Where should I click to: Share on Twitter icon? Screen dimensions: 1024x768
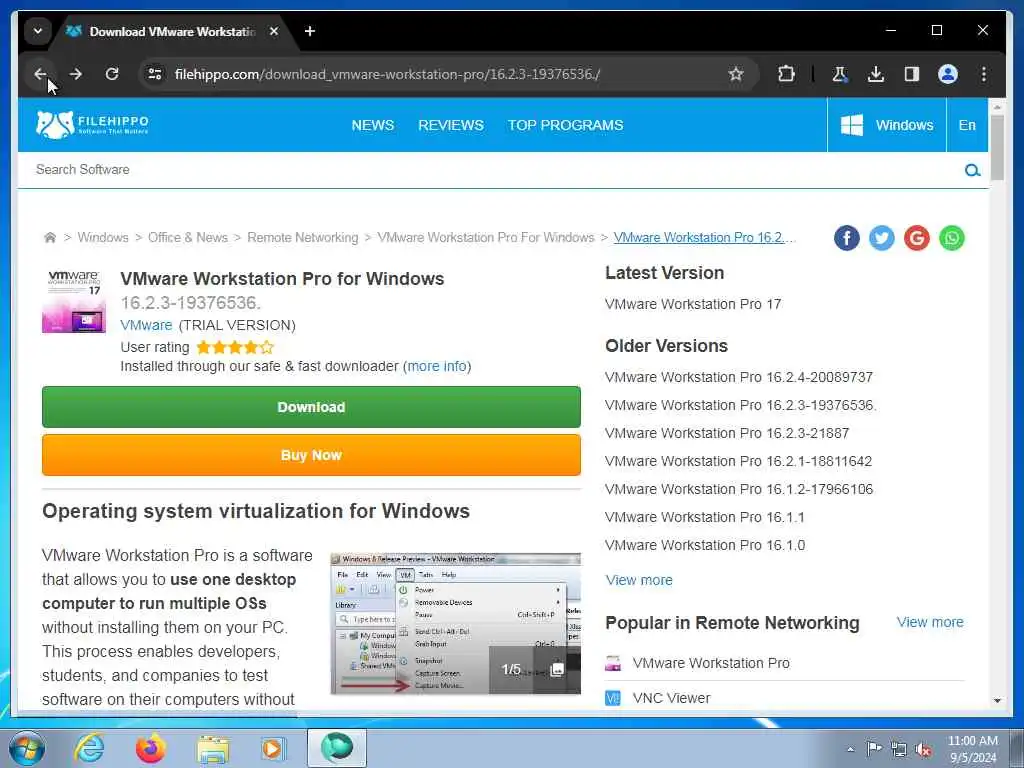(x=882, y=238)
